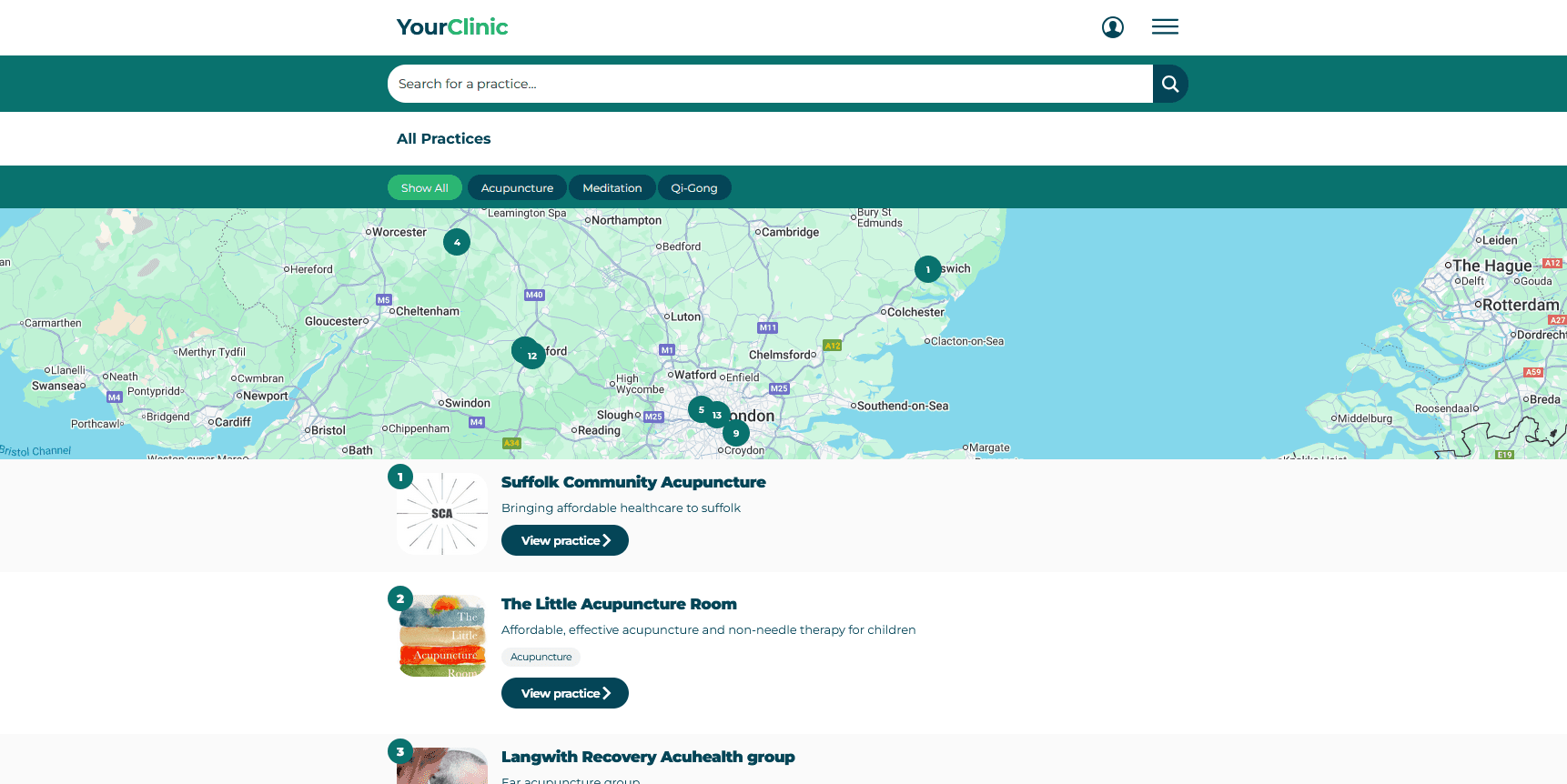Click Southend-on-Sea label on the map
The image size is (1567, 784).
[x=903, y=406]
